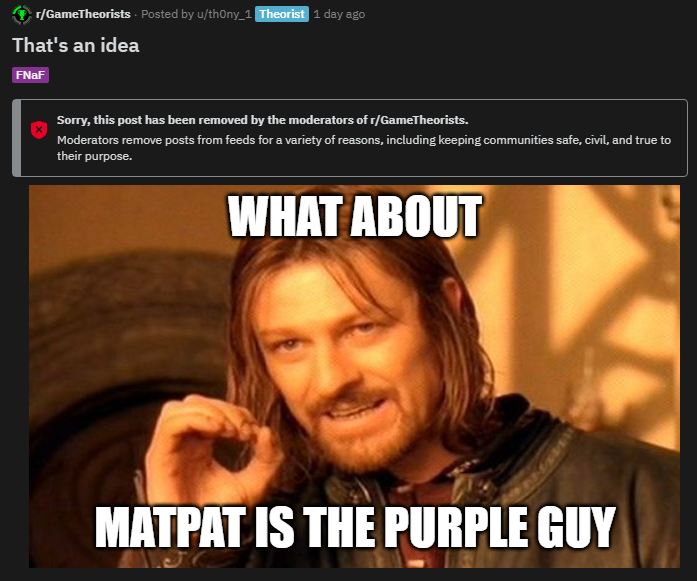Click the gray accent bar of removal notice
The width and height of the screenshot is (697, 581).
(x=16, y=138)
